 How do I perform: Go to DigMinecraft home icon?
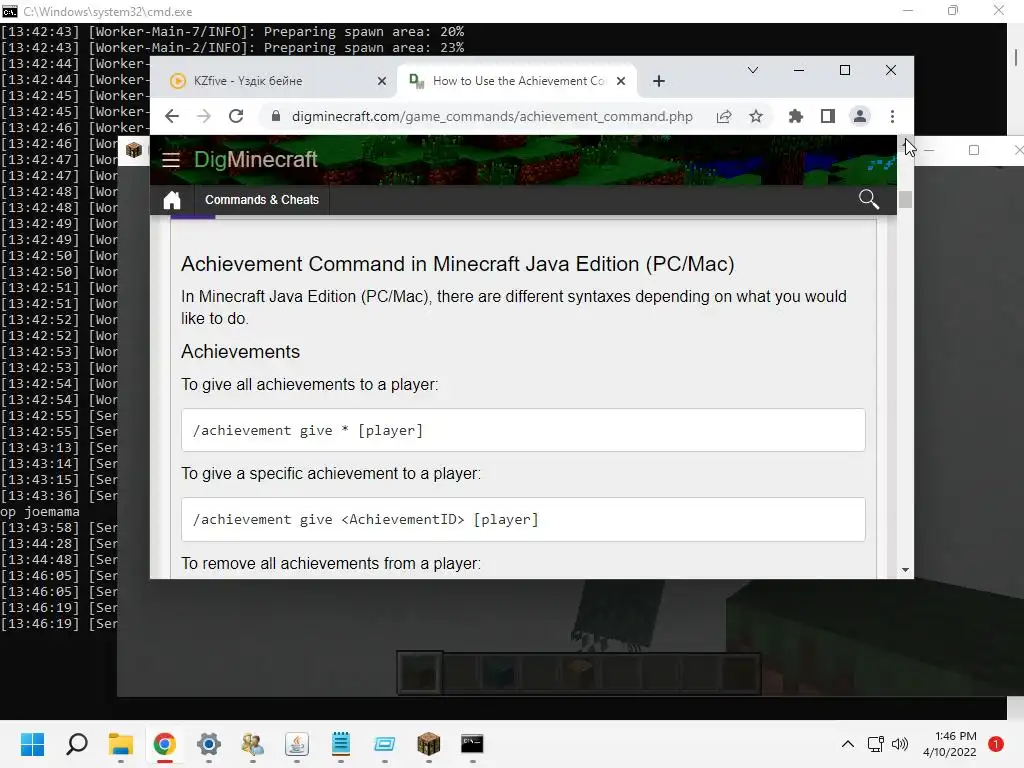click(x=172, y=200)
